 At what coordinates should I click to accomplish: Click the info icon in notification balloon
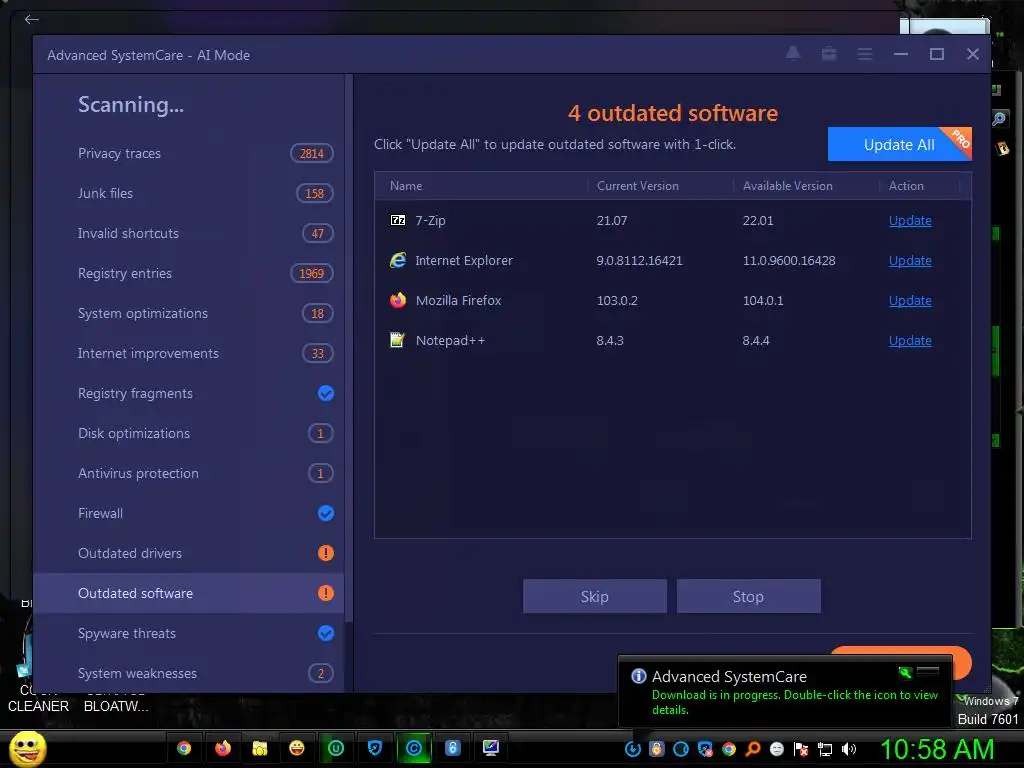639,676
